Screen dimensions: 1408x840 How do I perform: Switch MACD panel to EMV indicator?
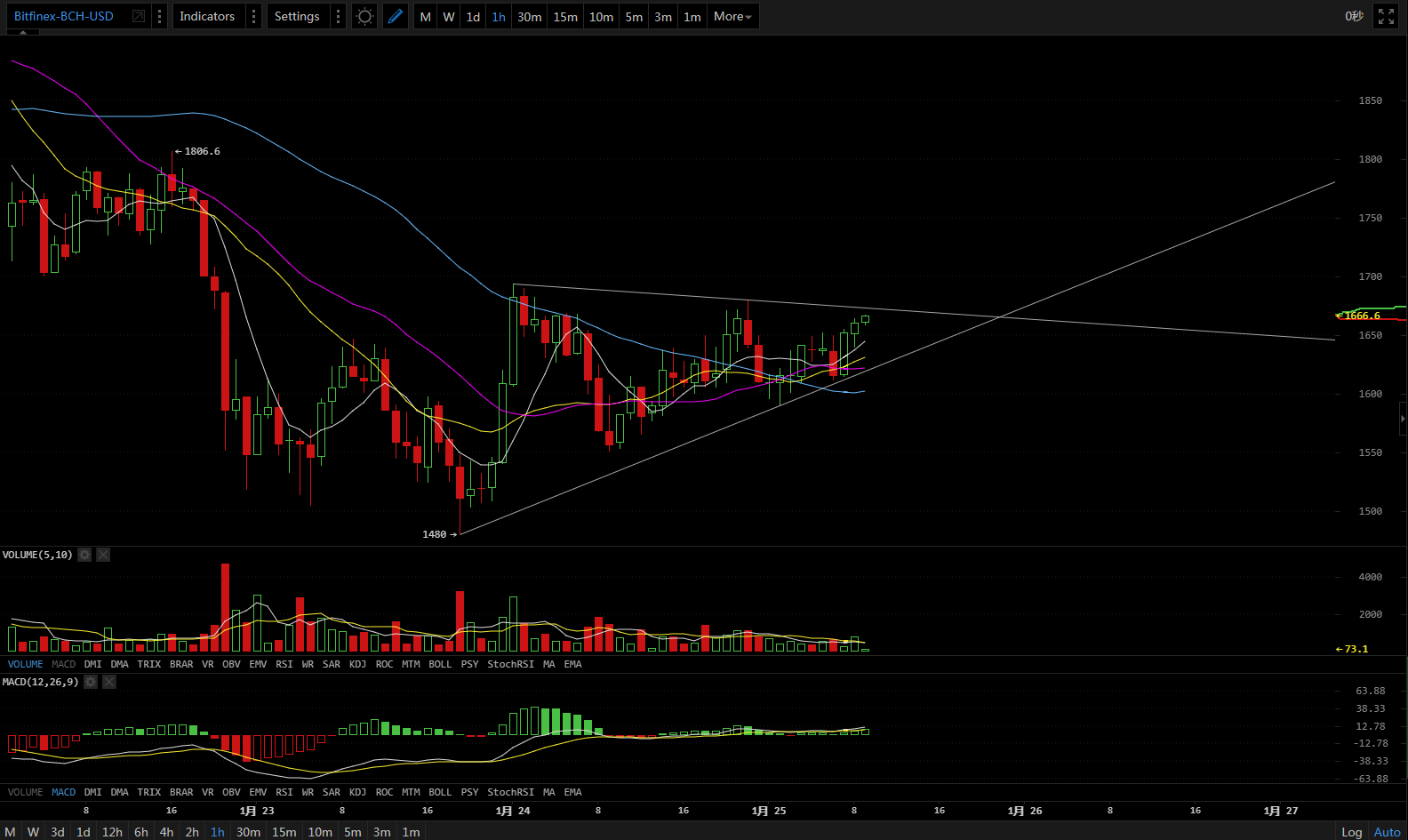pyautogui.click(x=258, y=792)
